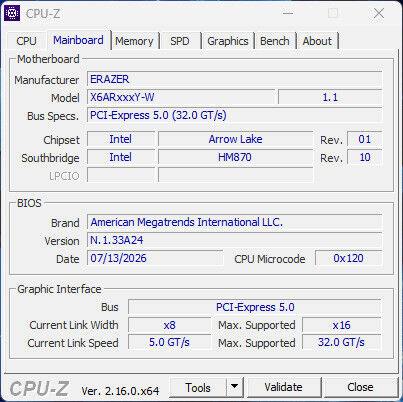Click the CPU-Z app icon in title bar
The image size is (403, 402).
[x=12, y=13]
